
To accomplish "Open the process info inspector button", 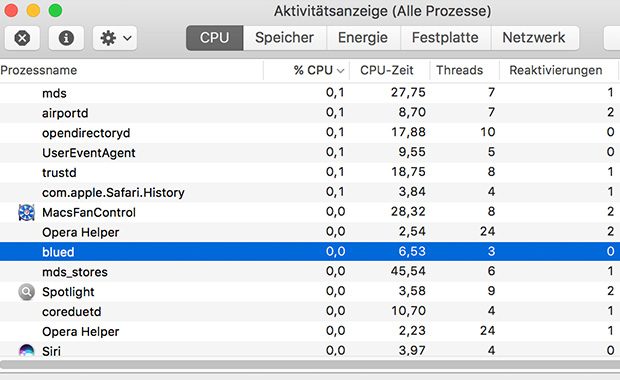I will [66, 38].
